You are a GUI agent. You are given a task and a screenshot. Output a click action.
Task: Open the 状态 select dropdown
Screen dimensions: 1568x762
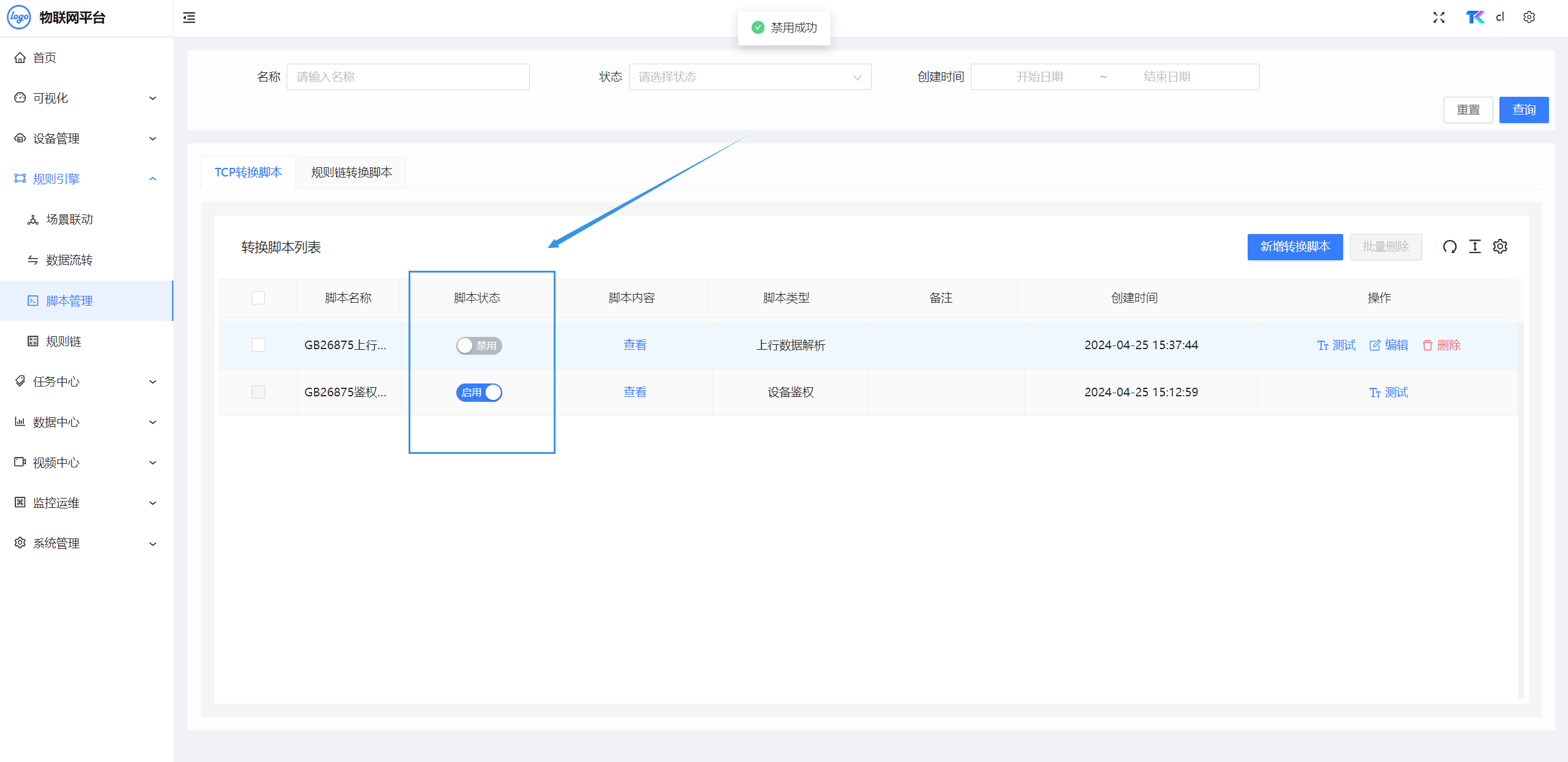tap(750, 77)
